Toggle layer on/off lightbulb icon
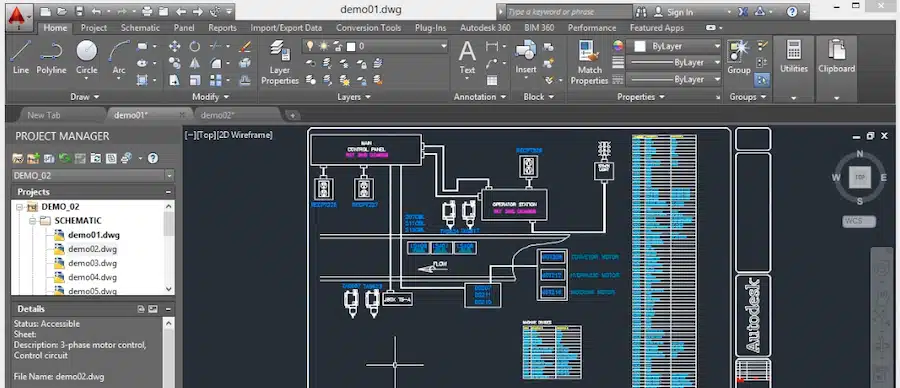 coord(310,46)
